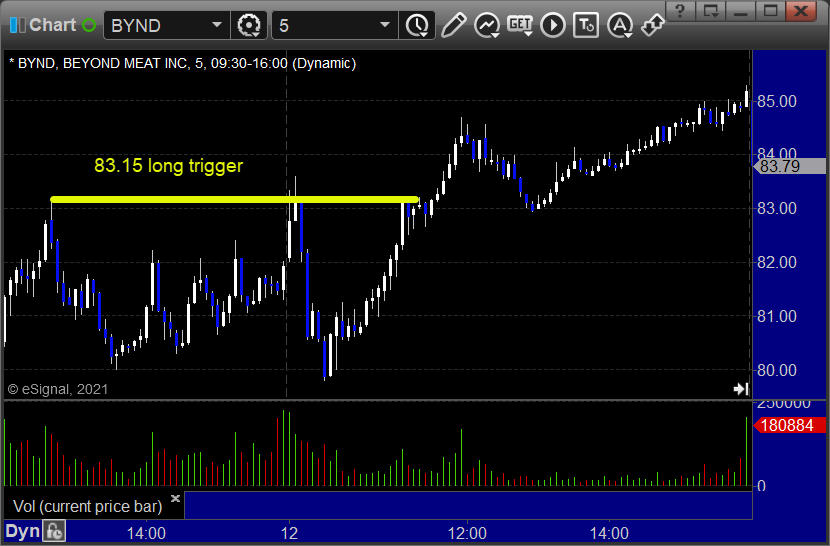This screenshot has width=830, height=546.
Task: Click the 85.00 price axis label
Action: 777,101
